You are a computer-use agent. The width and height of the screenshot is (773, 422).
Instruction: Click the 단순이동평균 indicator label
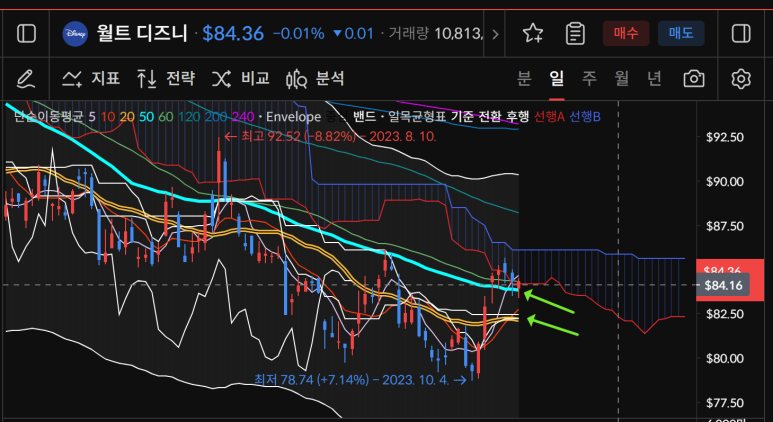49,117
